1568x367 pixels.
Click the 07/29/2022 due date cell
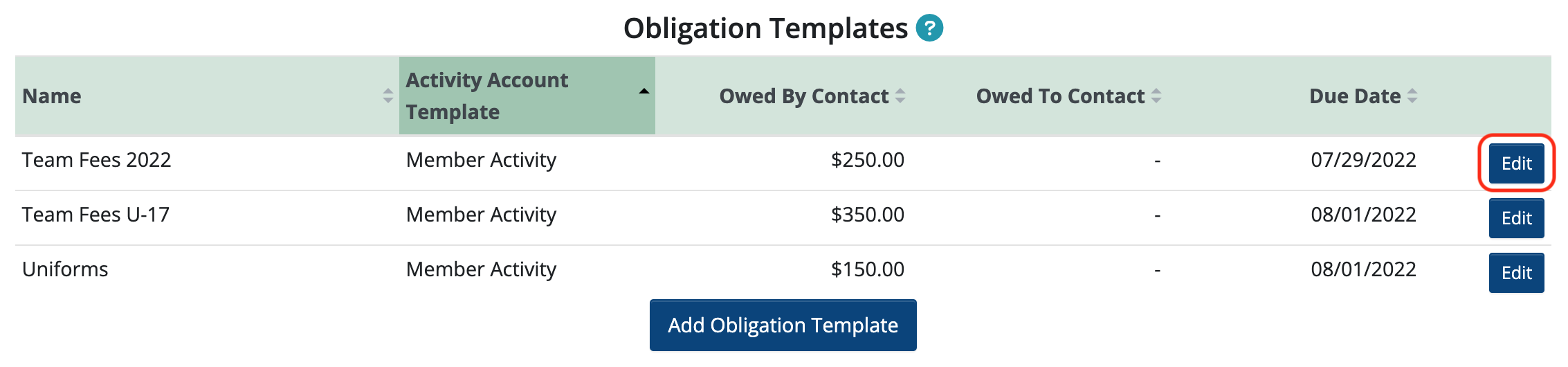click(x=1364, y=160)
